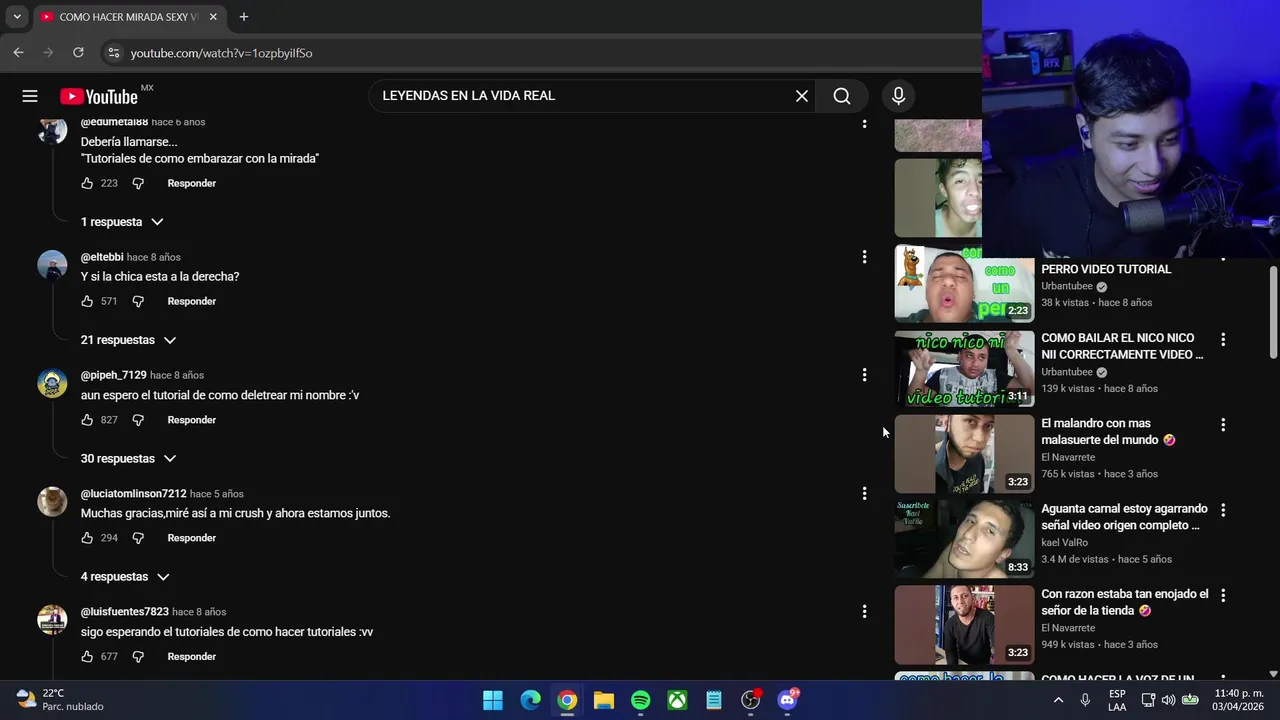Open options for 'Aguanta carnal' video
Image resolution: width=1280 pixels, height=720 pixels.
tap(1222, 510)
